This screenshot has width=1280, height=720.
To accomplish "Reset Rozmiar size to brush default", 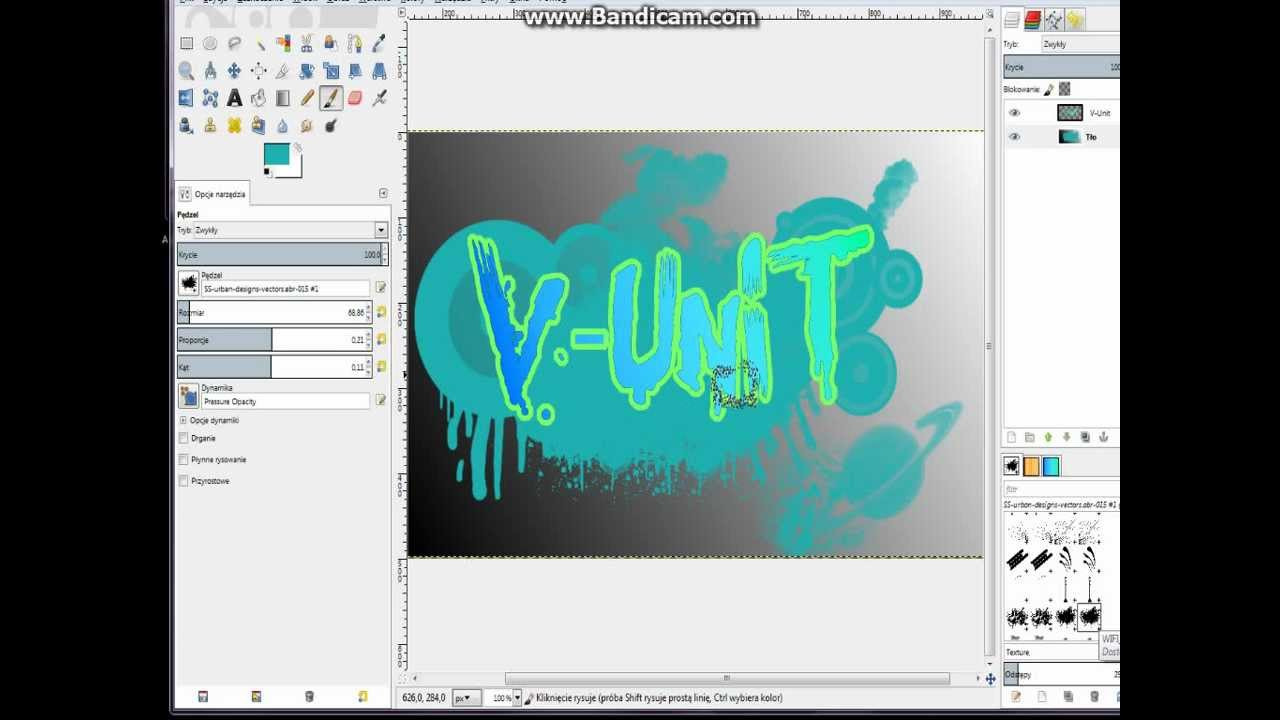I will point(381,313).
